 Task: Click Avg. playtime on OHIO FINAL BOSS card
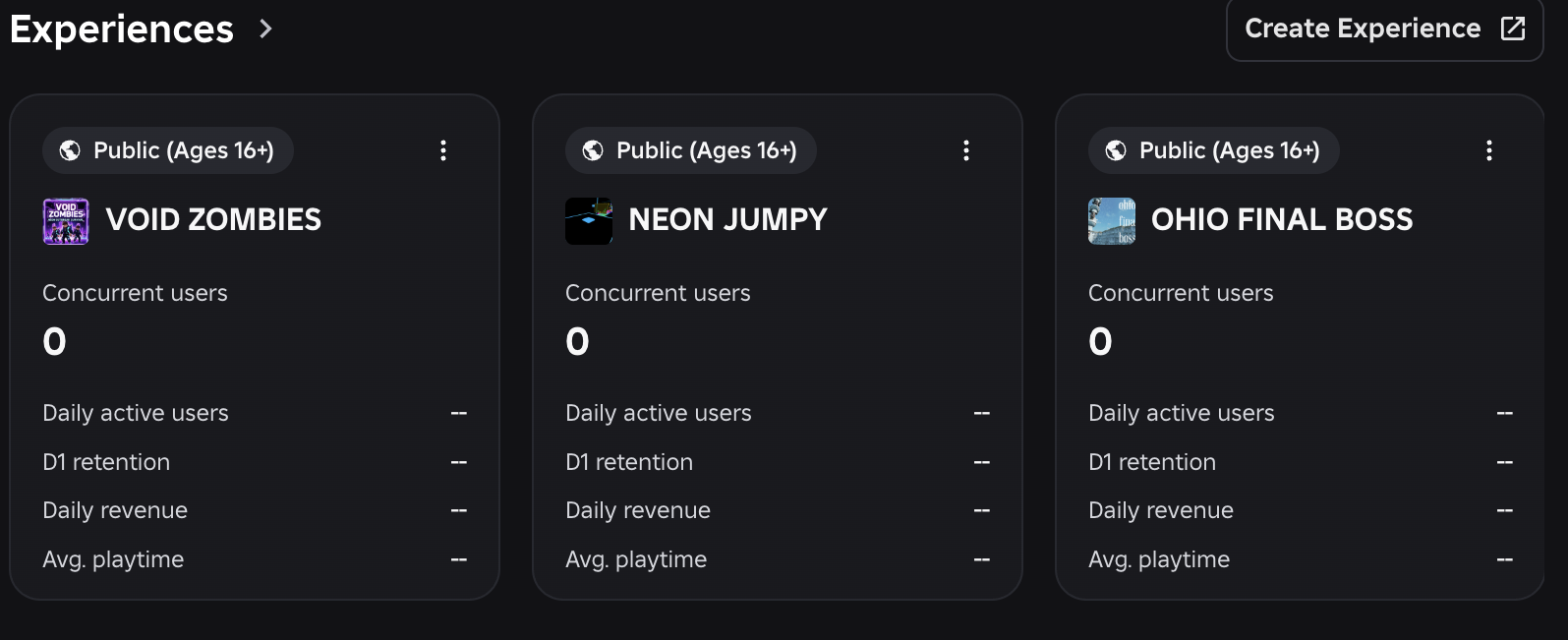click(x=1159, y=559)
